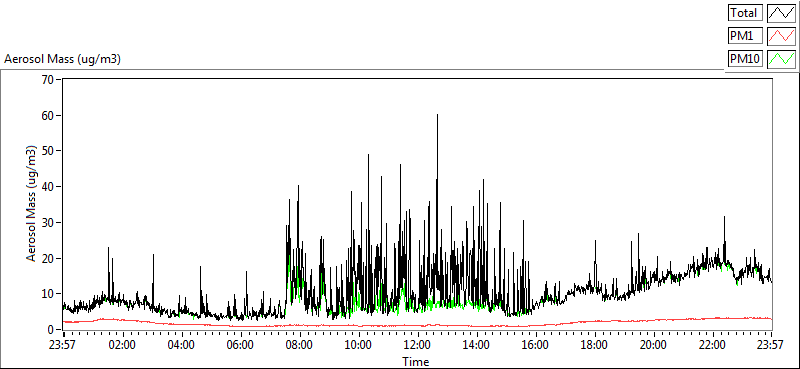Screen dimensions: 800x369
Task: Select the PM10 legend label
Action: (745, 59)
